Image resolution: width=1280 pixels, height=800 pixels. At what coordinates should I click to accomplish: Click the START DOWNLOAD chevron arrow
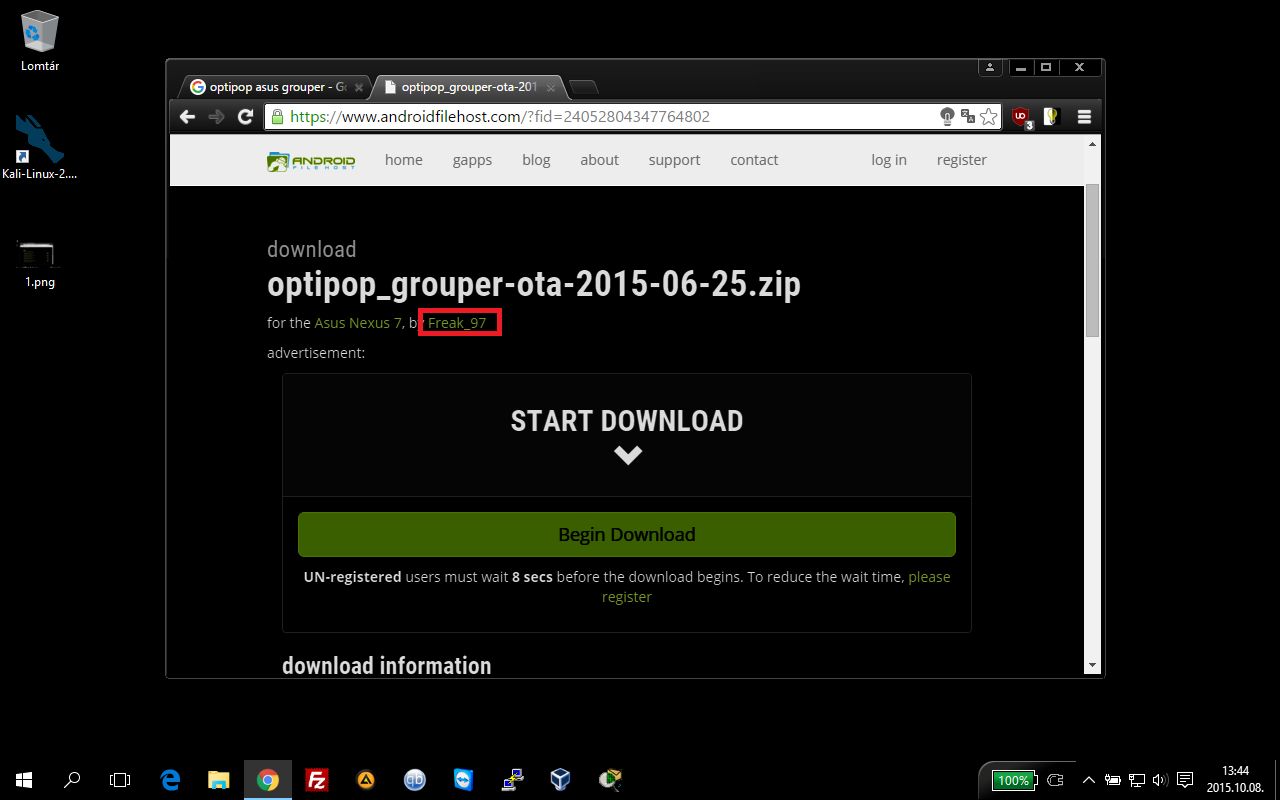(x=628, y=455)
